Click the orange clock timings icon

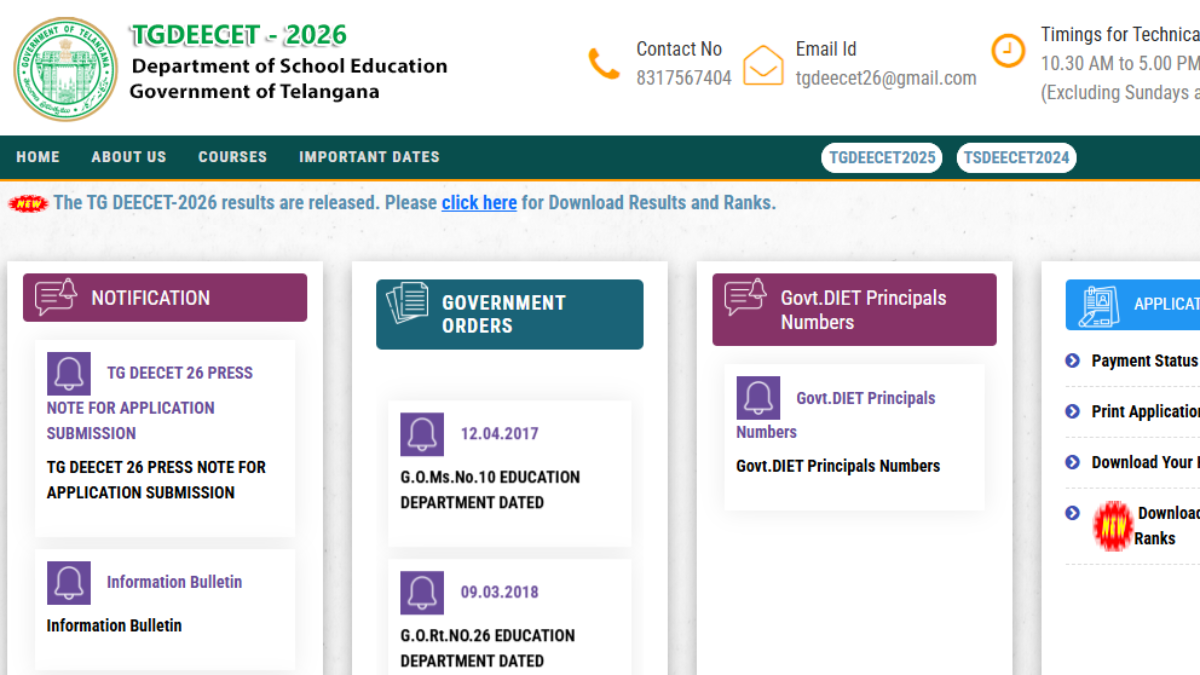[x=1008, y=49]
